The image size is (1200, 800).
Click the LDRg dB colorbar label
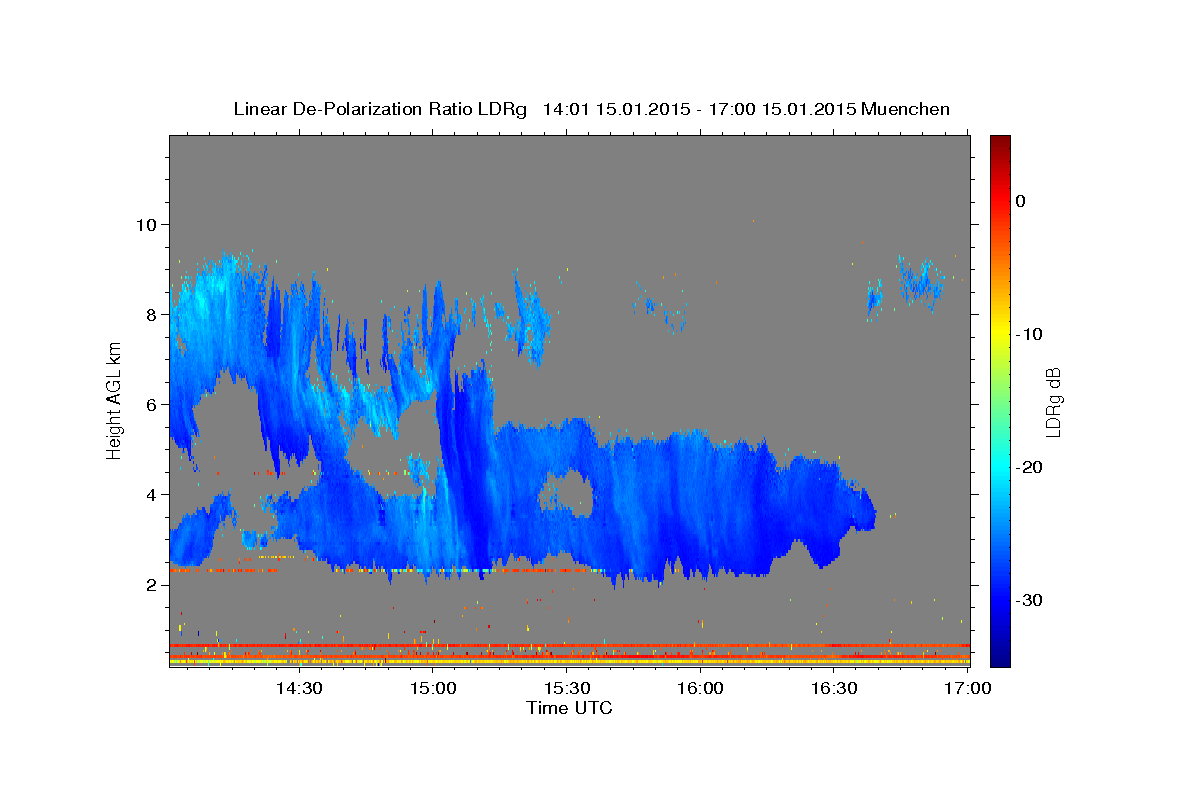pyautogui.click(x=1053, y=401)
